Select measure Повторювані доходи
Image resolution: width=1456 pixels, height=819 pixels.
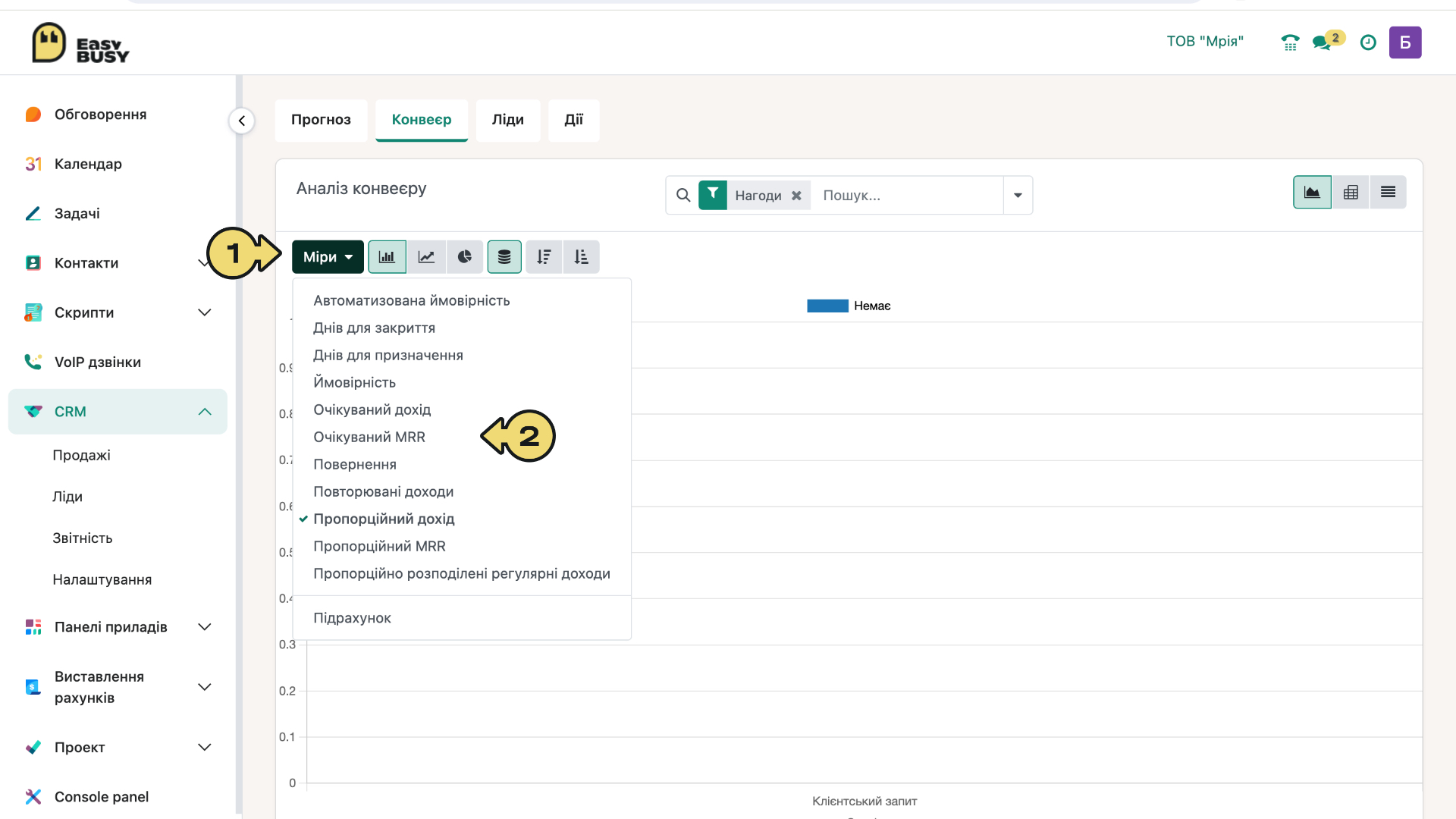click(x=462, y=492)
